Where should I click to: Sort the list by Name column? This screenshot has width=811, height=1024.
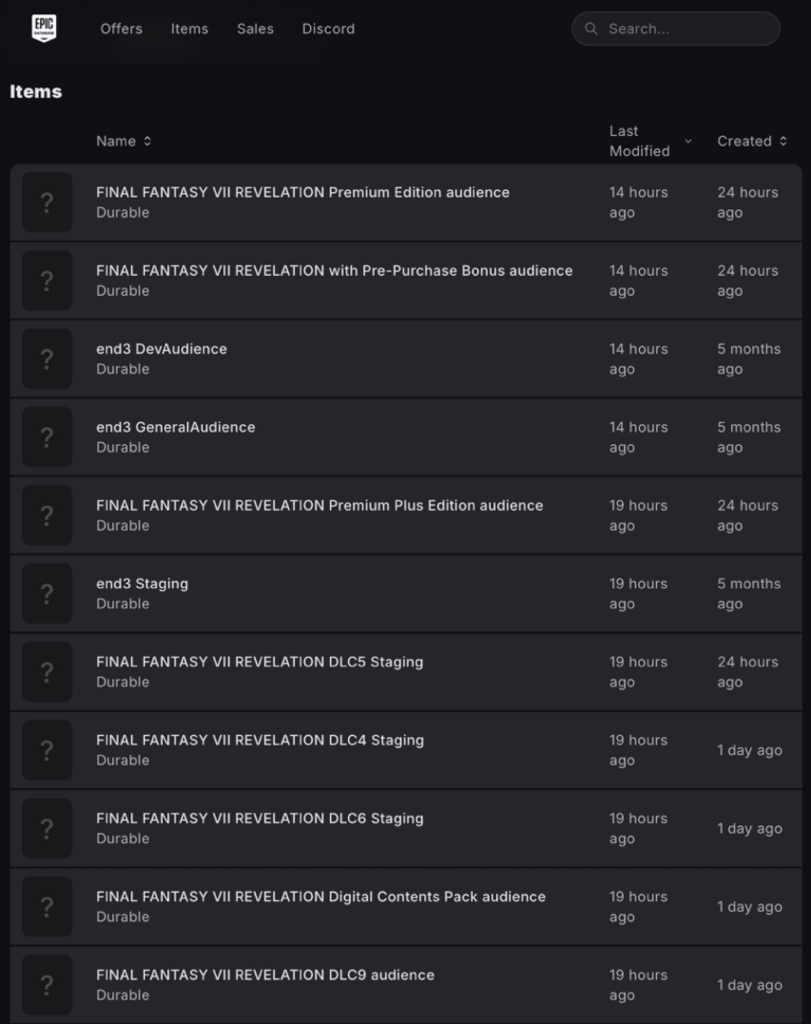[123, 141]
